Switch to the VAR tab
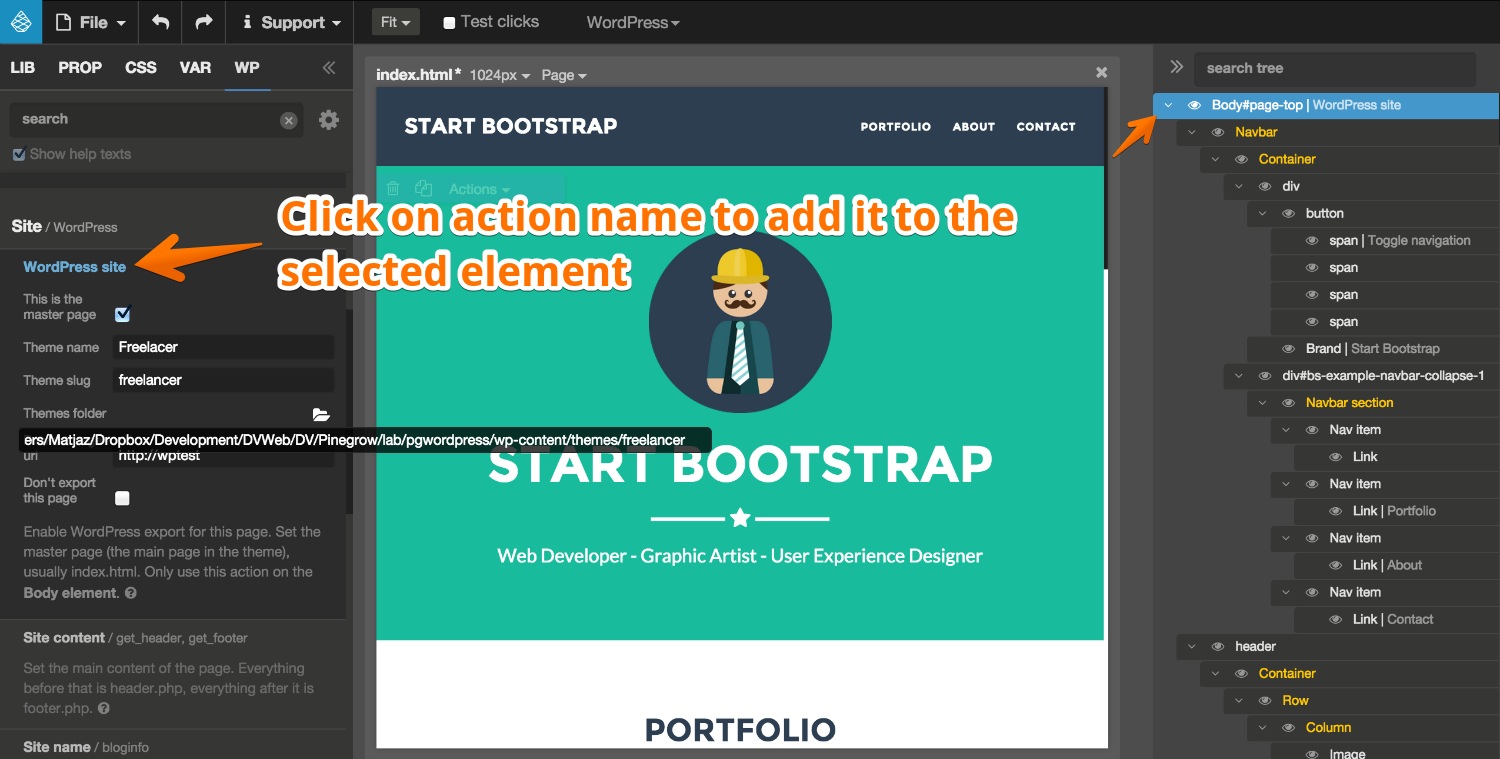1500x759 pixels. pyautogui.click(x=195, y=67)
